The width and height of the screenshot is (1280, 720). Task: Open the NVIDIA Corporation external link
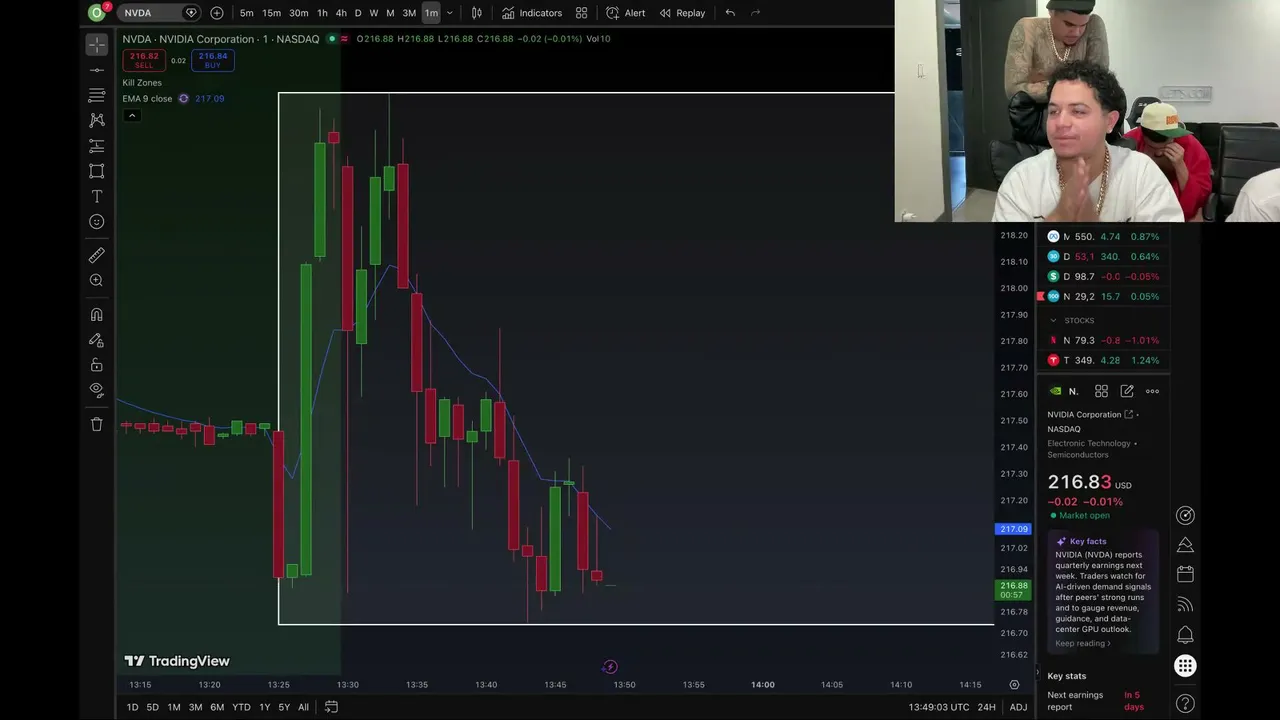pos(1129,414)
